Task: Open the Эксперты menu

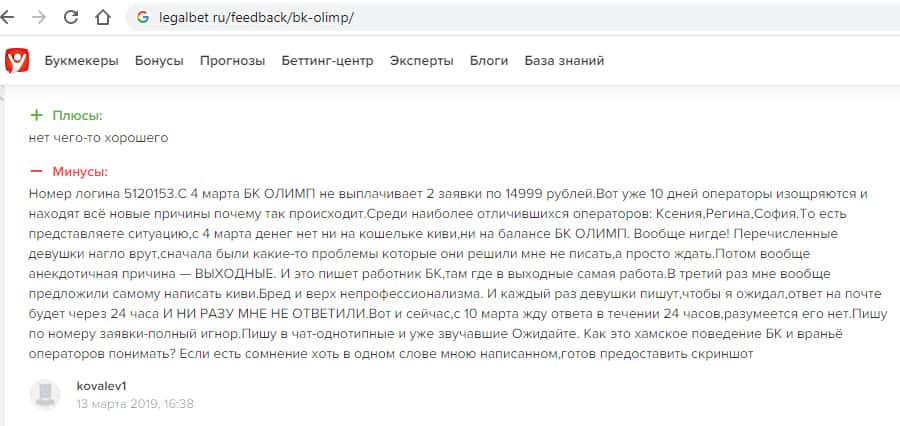Action: coord(421,61)
